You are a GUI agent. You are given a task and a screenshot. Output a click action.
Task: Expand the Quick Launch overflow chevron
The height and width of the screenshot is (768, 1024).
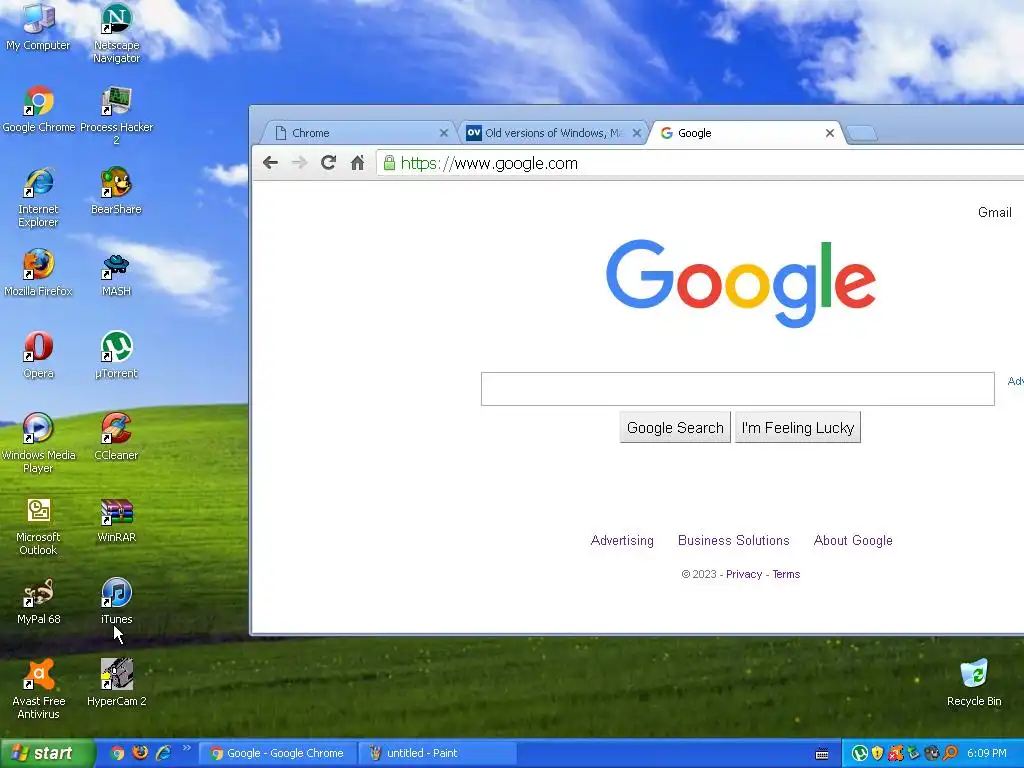(186, 748)
